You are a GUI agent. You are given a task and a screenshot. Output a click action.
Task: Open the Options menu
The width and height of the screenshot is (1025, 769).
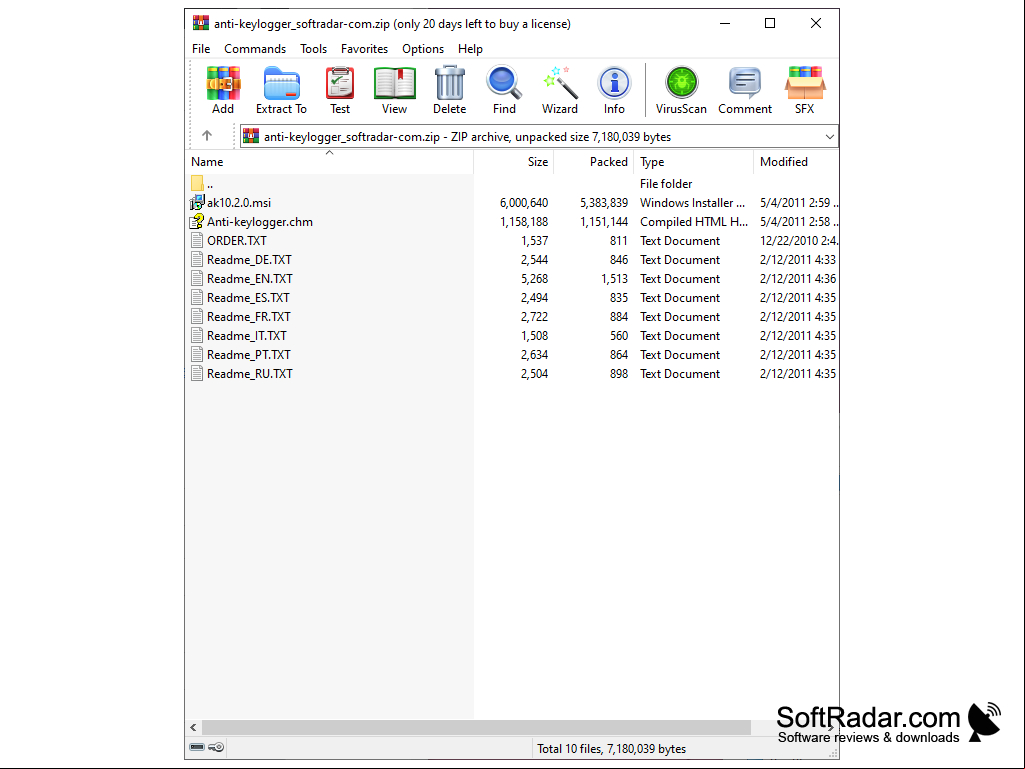(423, 49)
